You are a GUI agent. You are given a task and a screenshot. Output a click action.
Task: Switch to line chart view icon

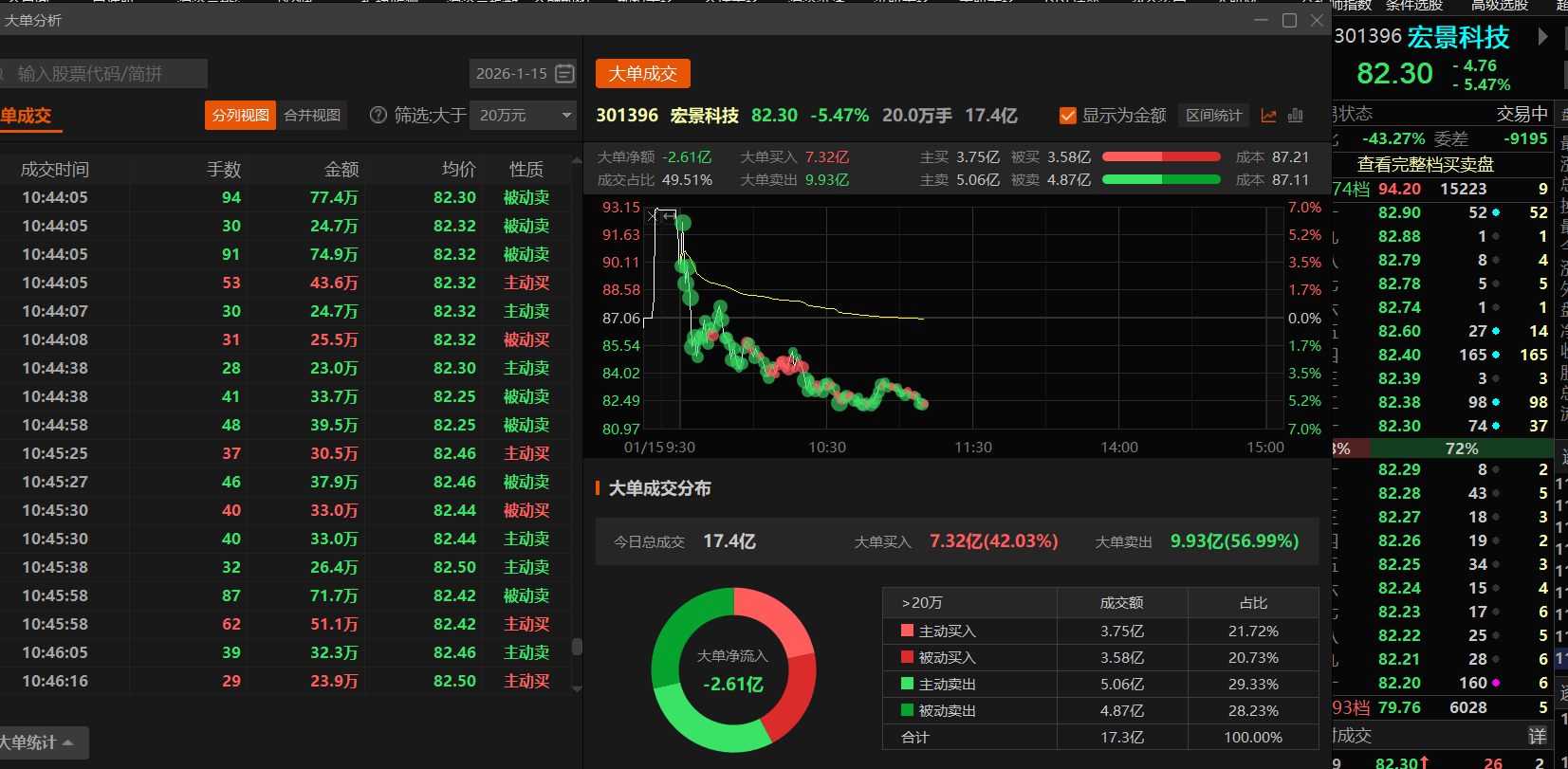tap(1268, 115)
